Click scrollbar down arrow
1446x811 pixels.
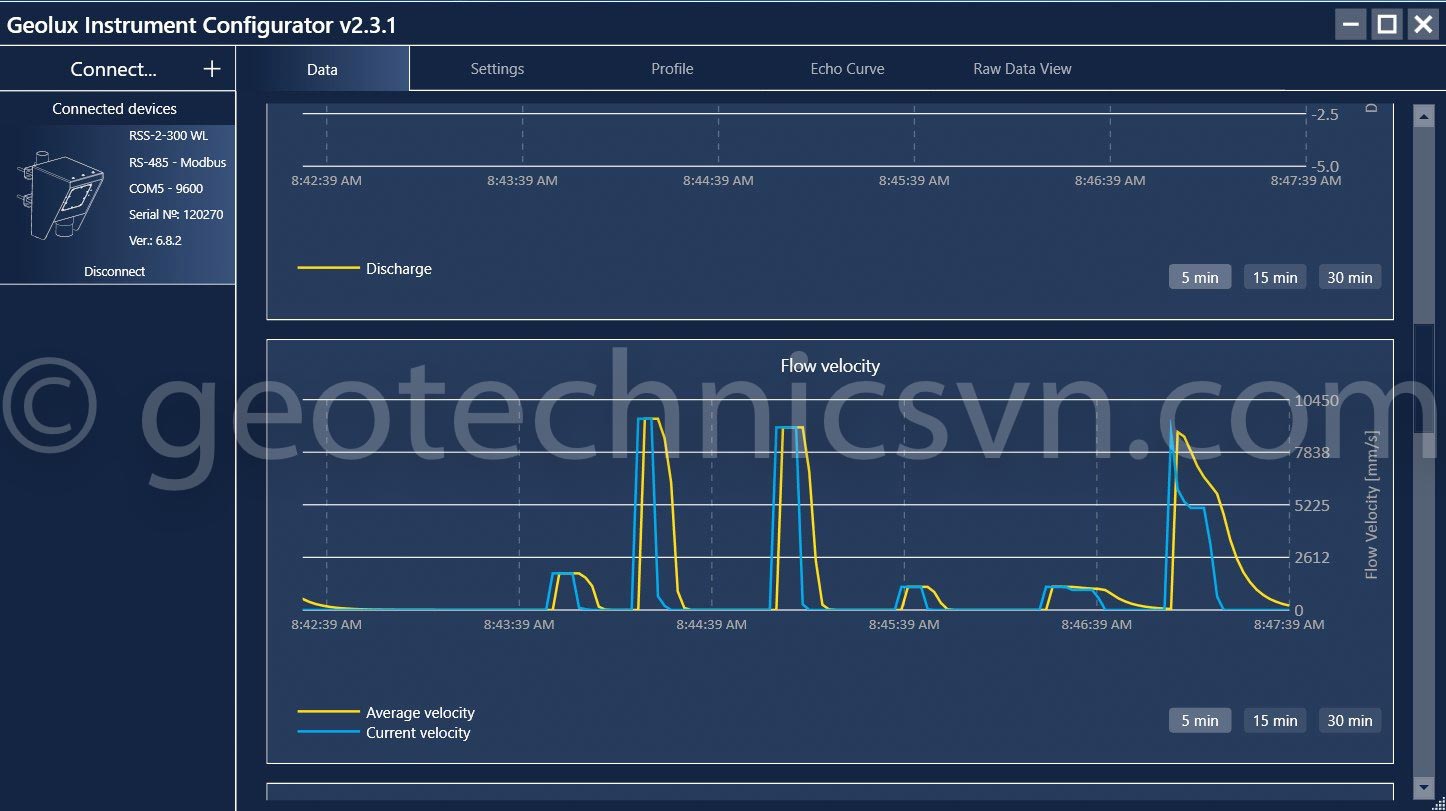[1423, 787]
